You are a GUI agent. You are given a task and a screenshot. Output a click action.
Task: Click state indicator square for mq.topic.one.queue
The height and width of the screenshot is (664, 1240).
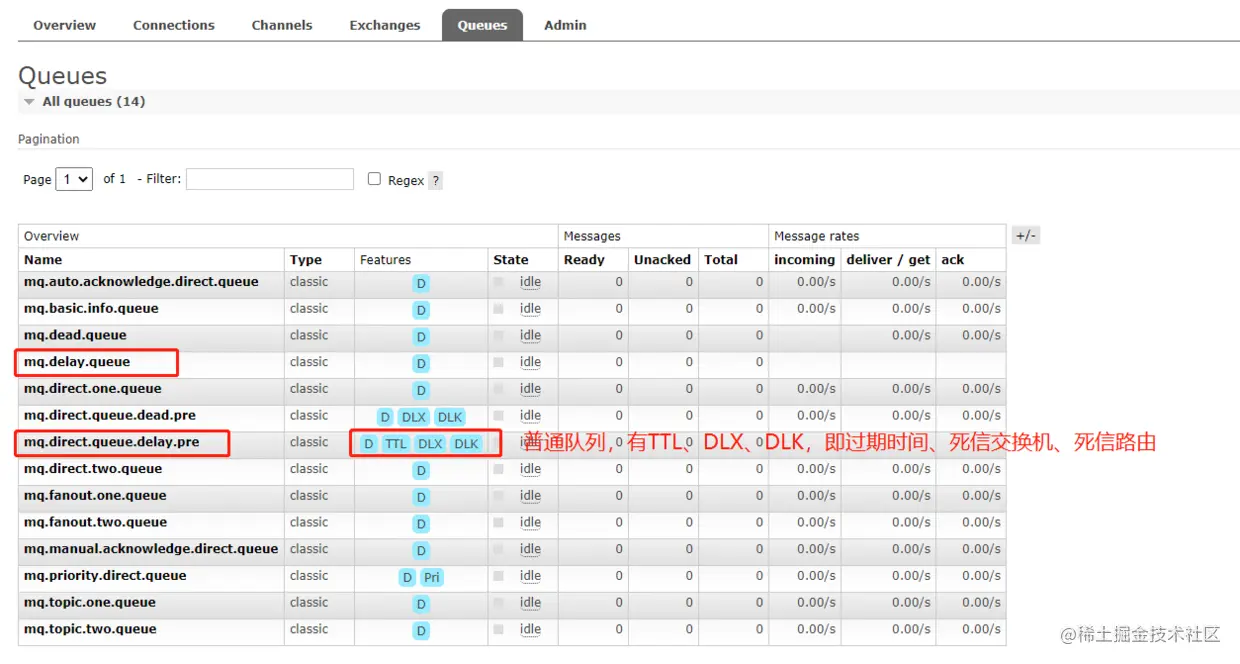click(x=499, y=603)
